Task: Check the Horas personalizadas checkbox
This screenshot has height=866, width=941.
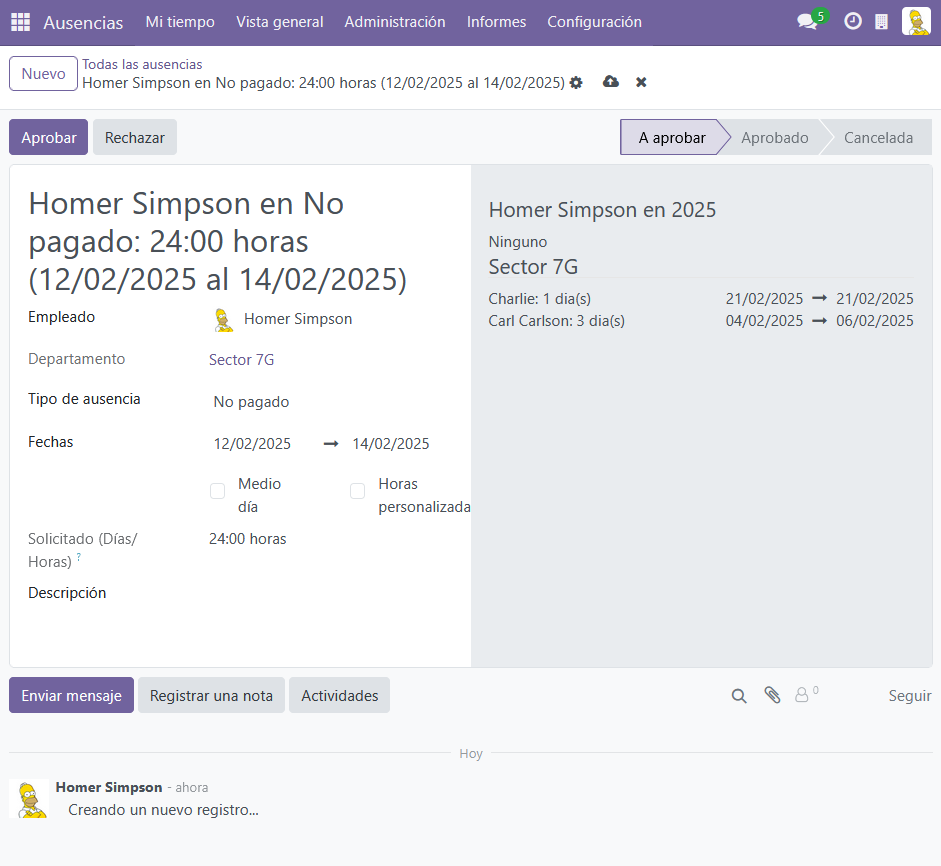Action: click(x=357, y=491)
